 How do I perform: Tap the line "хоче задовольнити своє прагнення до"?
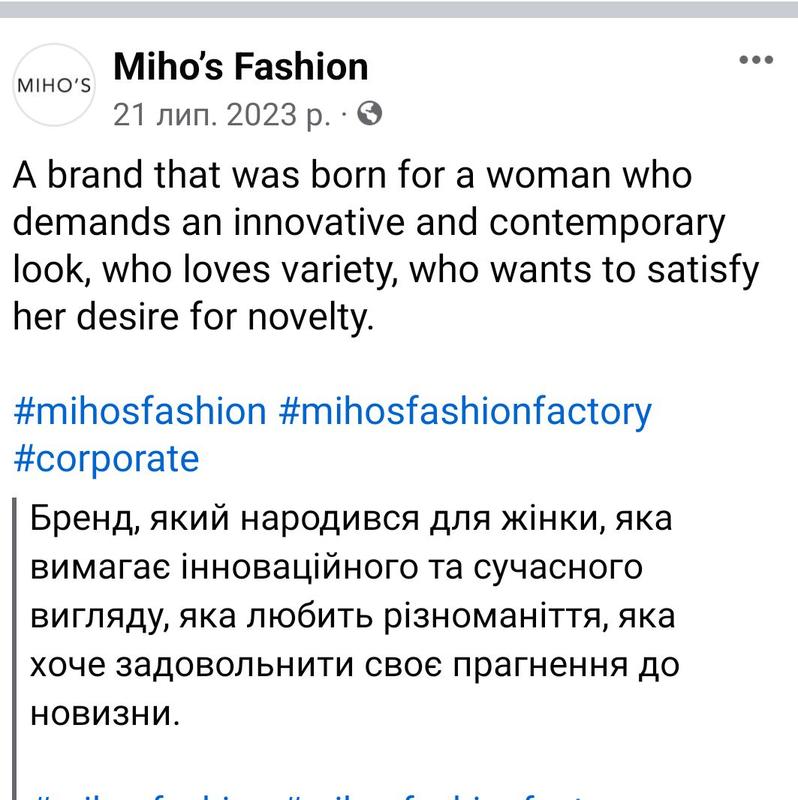(354, 665)
